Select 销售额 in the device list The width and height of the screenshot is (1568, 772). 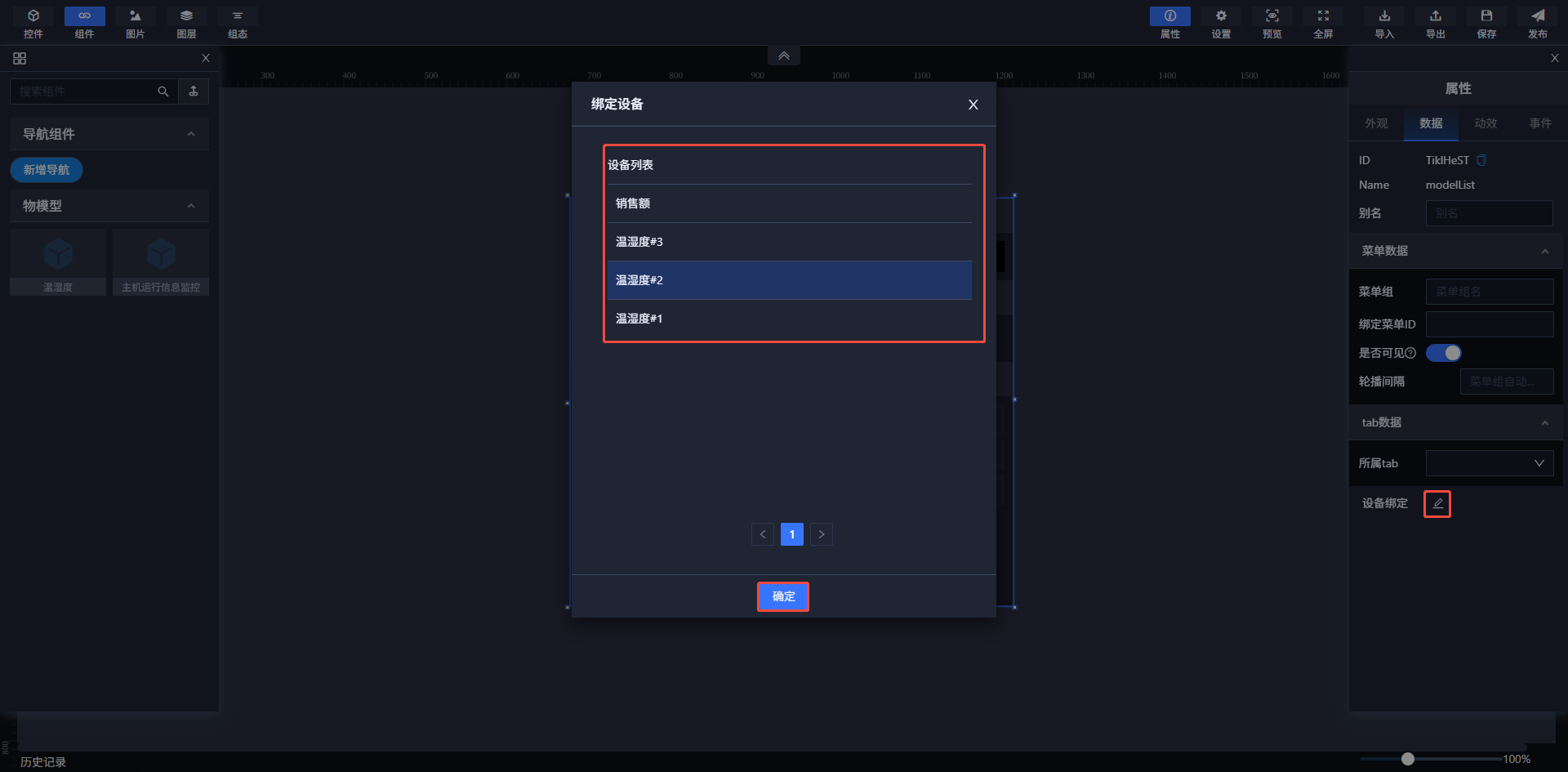(x=790, y=203)
